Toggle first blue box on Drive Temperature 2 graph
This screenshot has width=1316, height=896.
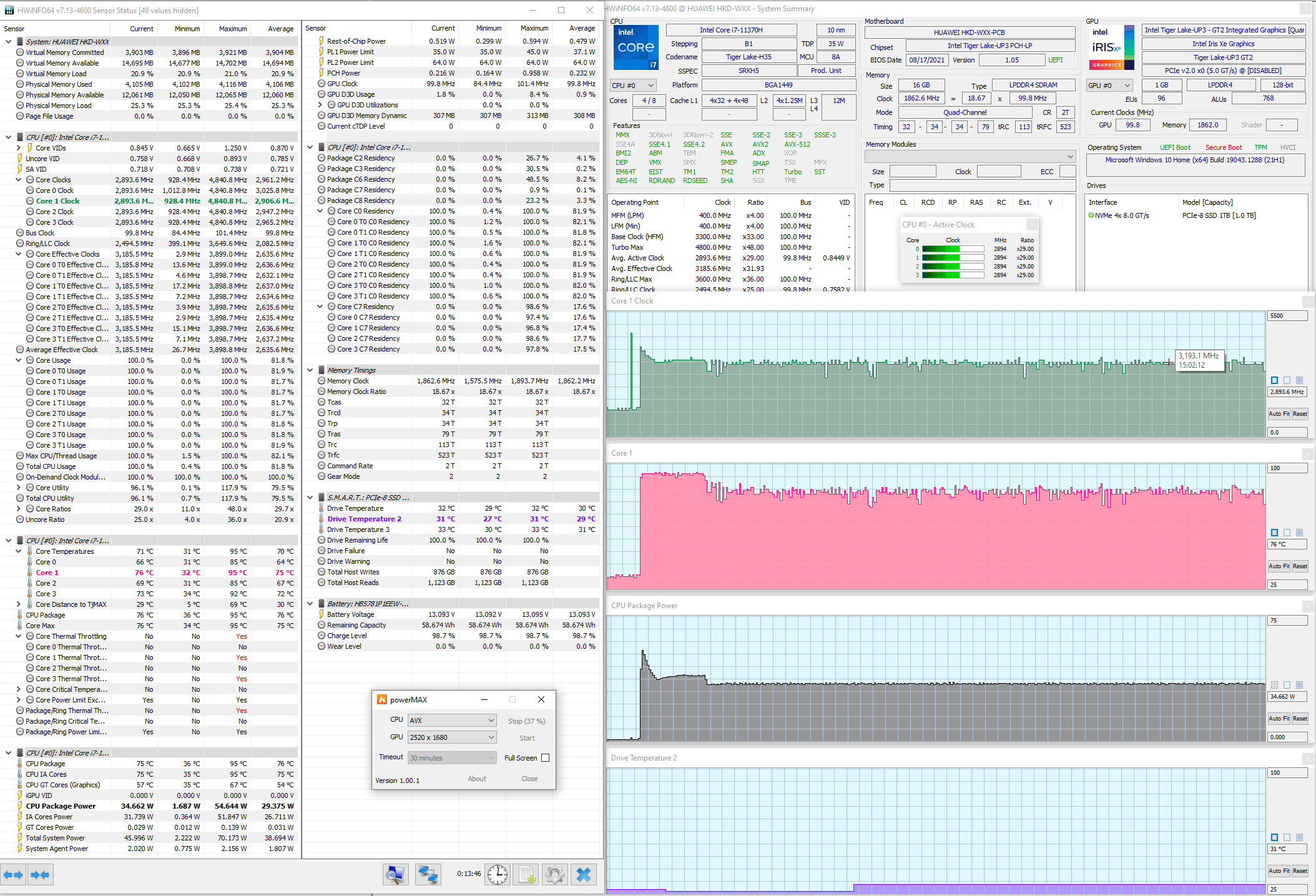[x=1274, y=837]
